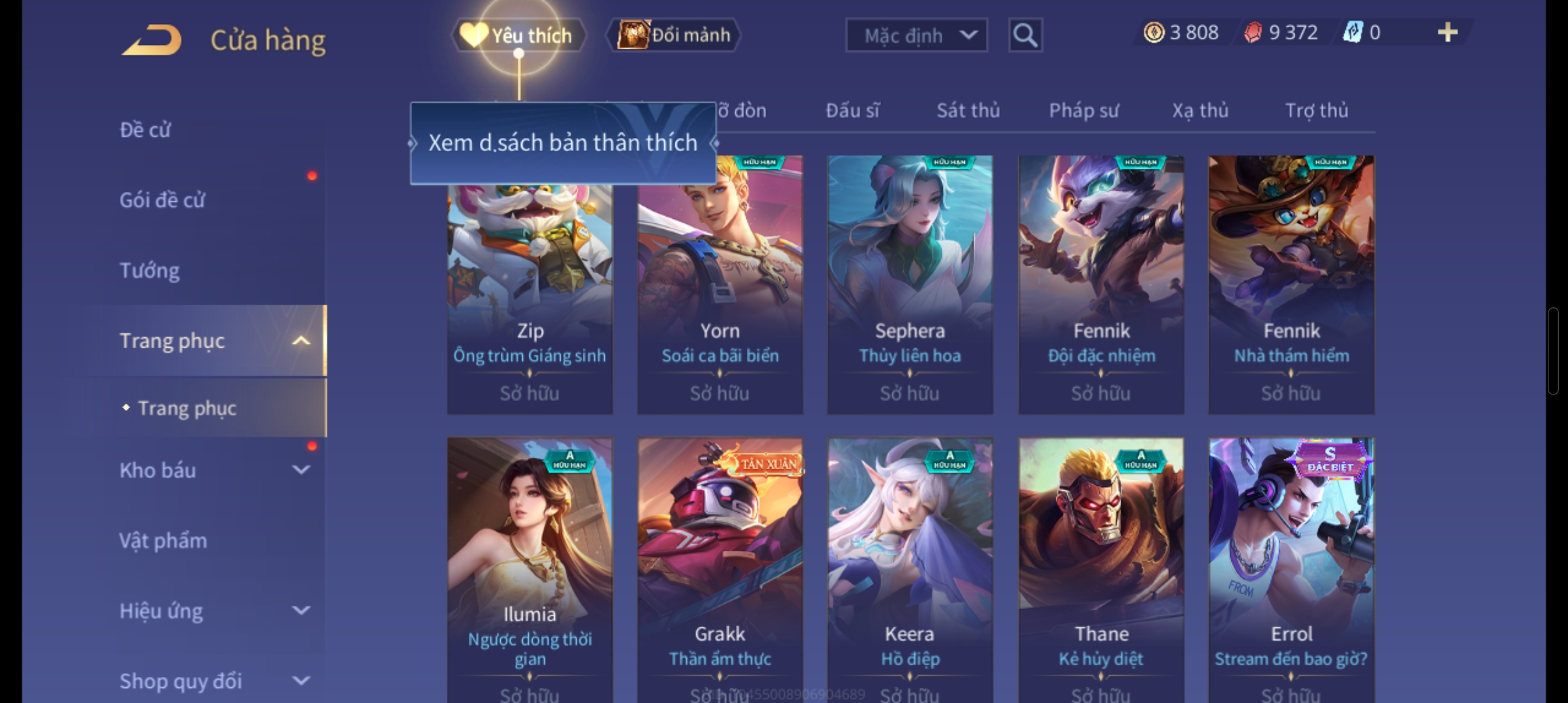Collapse the Trang phục sidebar section
Image resolution: width=1568 pixels, height=703 pixels.
tap(301, 341)
